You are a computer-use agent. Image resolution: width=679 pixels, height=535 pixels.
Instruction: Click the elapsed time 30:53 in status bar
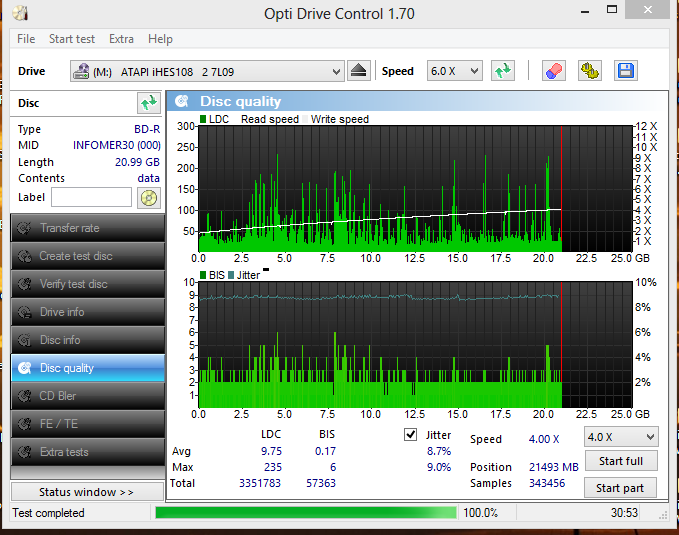tap(624, 513)
